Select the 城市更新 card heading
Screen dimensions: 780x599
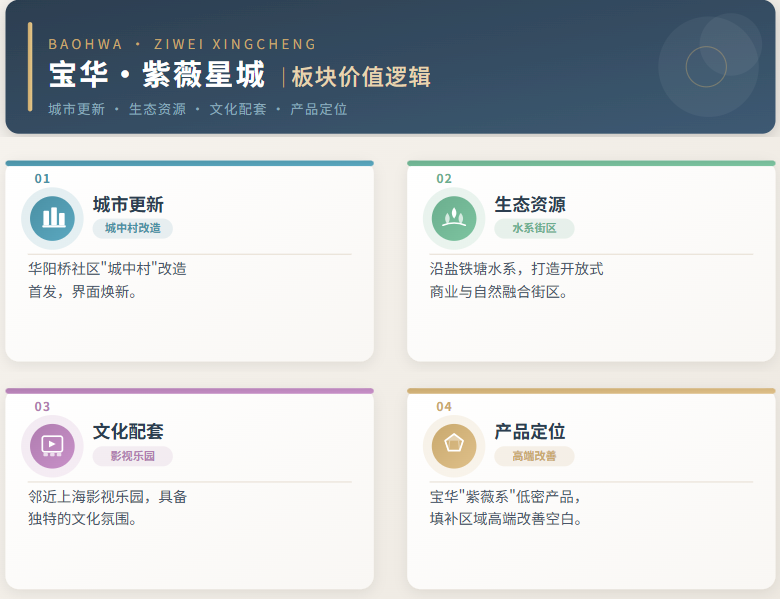click(x=128, y=204)
